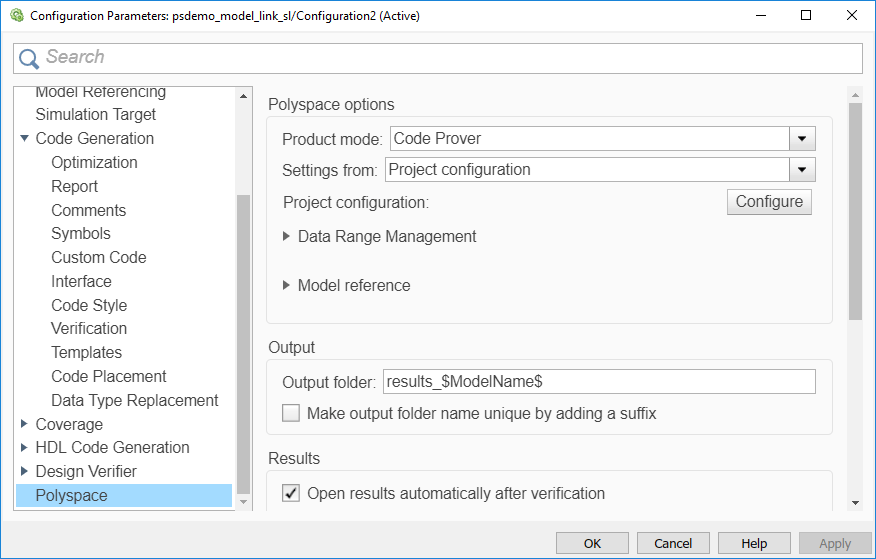Click the Output folder text field
The height and width of the screenshot is (559, 876).
pos(599,381)
